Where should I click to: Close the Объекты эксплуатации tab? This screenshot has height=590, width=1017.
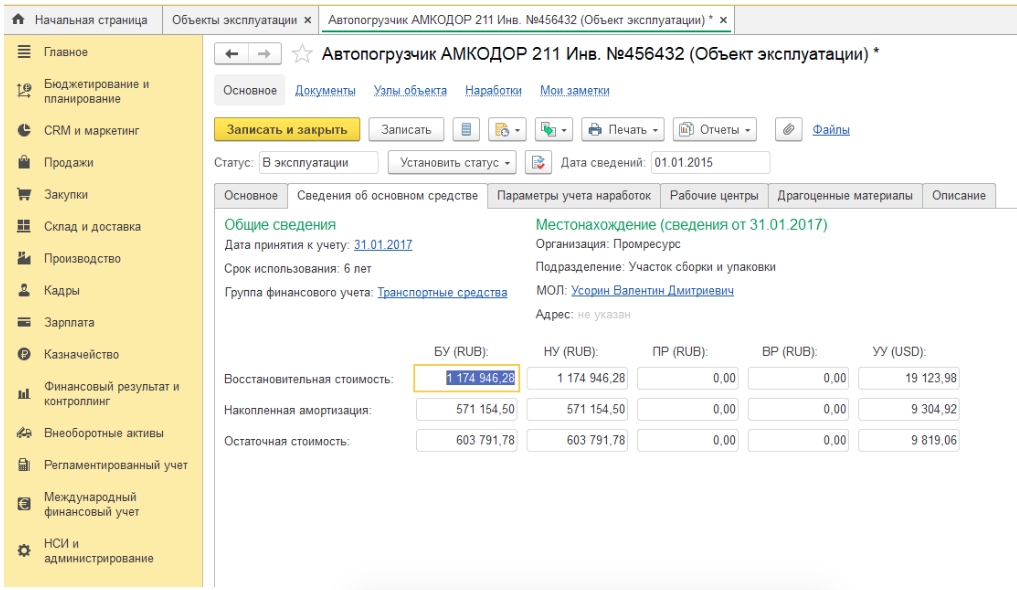point(307,20)
